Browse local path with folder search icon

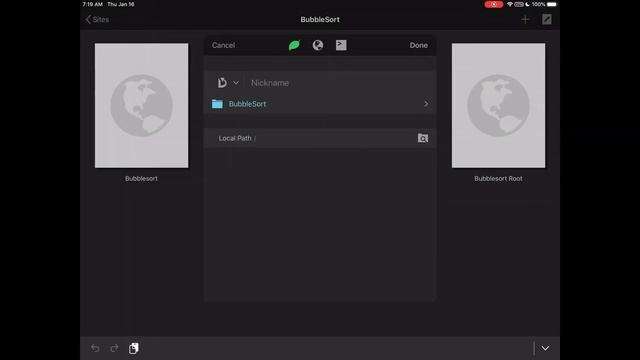[423, 138]
